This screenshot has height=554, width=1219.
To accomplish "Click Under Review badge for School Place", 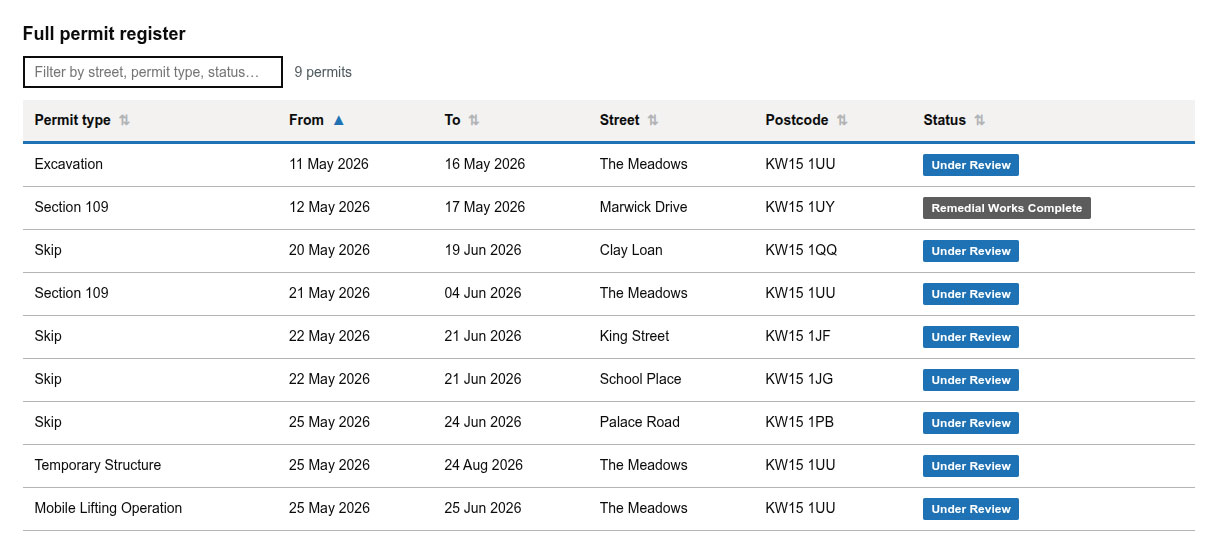I will (971, 380).
